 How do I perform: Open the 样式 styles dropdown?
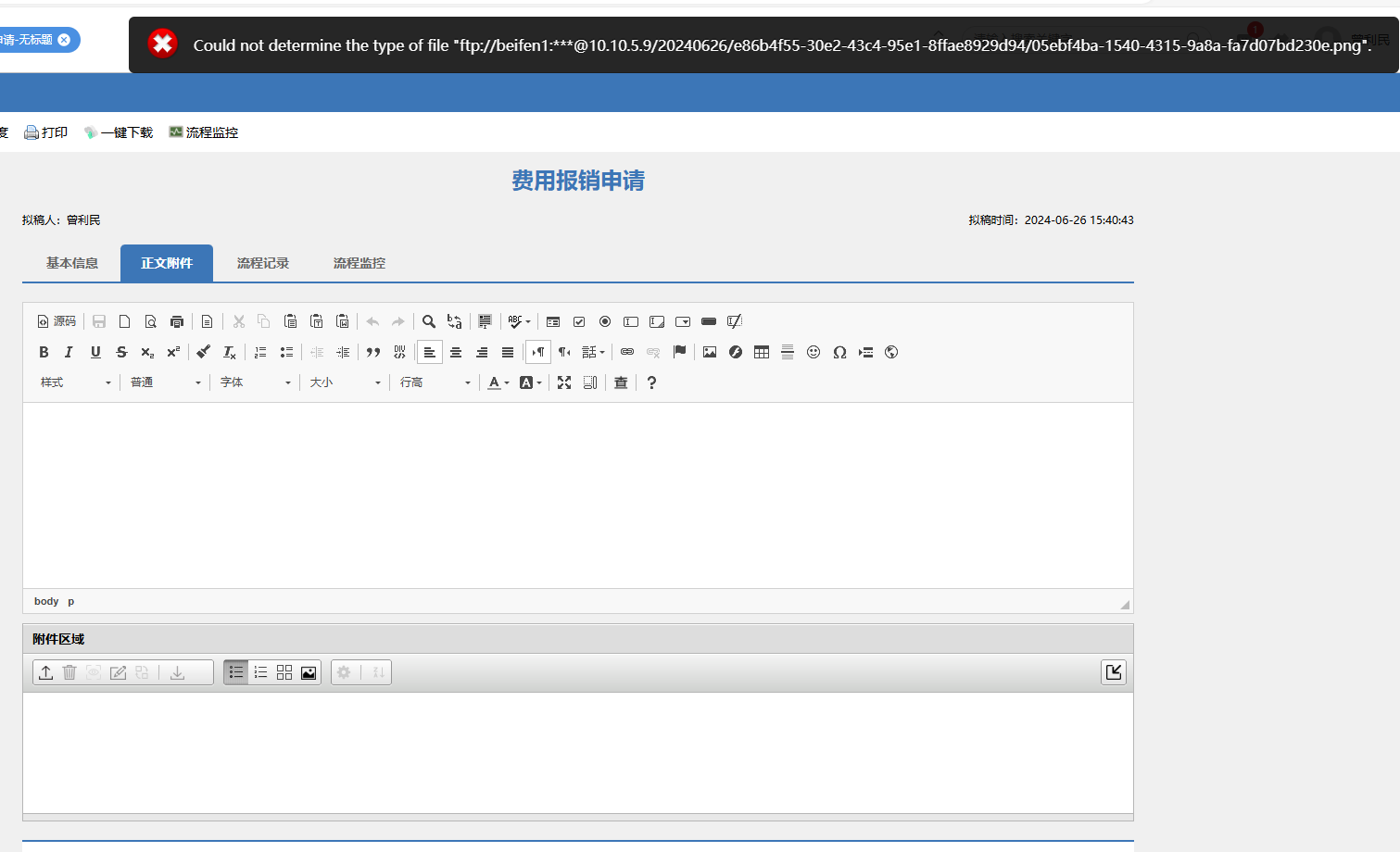coord(75,382)
